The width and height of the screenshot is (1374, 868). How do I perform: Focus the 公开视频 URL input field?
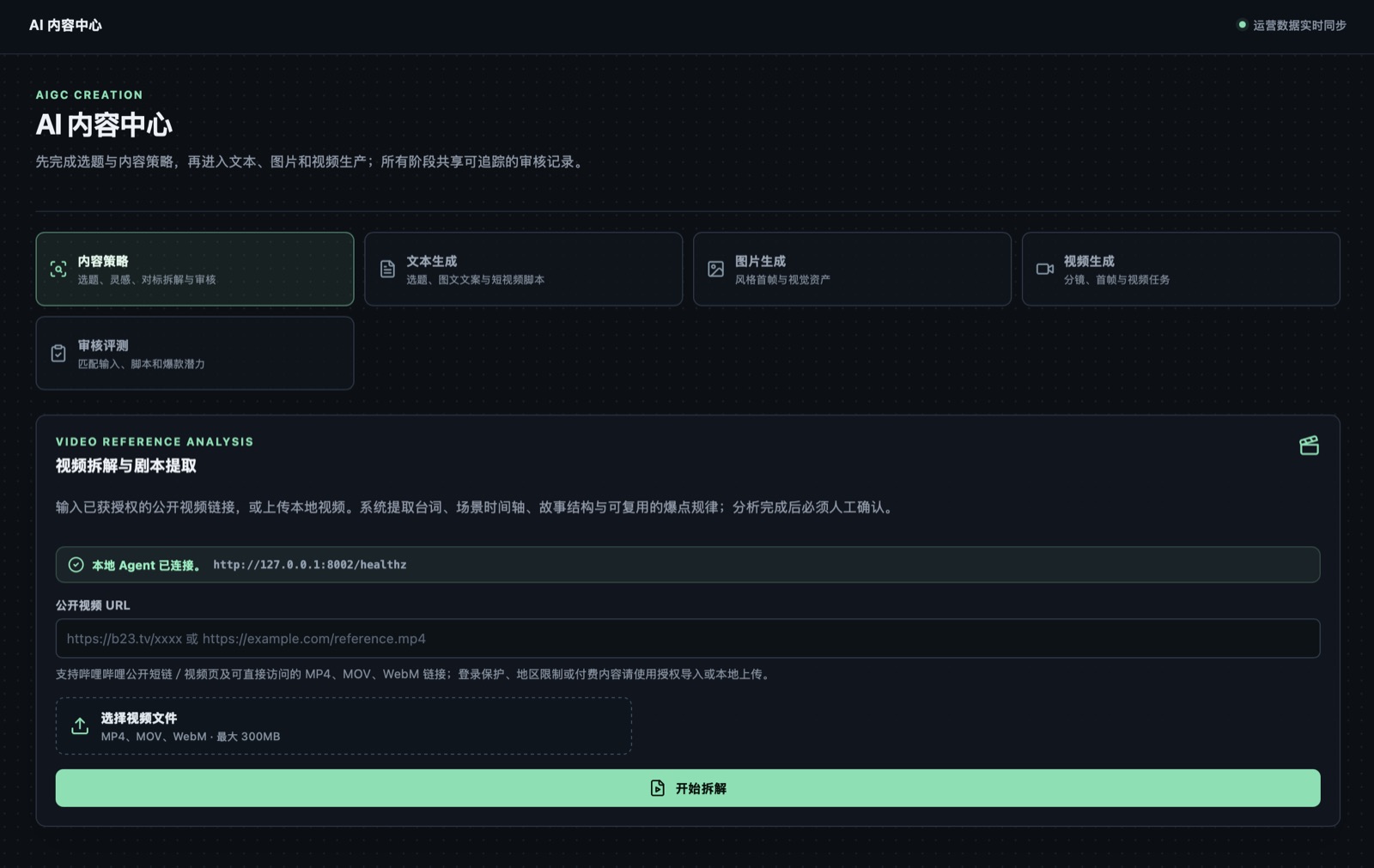click(x=688, y=639)
